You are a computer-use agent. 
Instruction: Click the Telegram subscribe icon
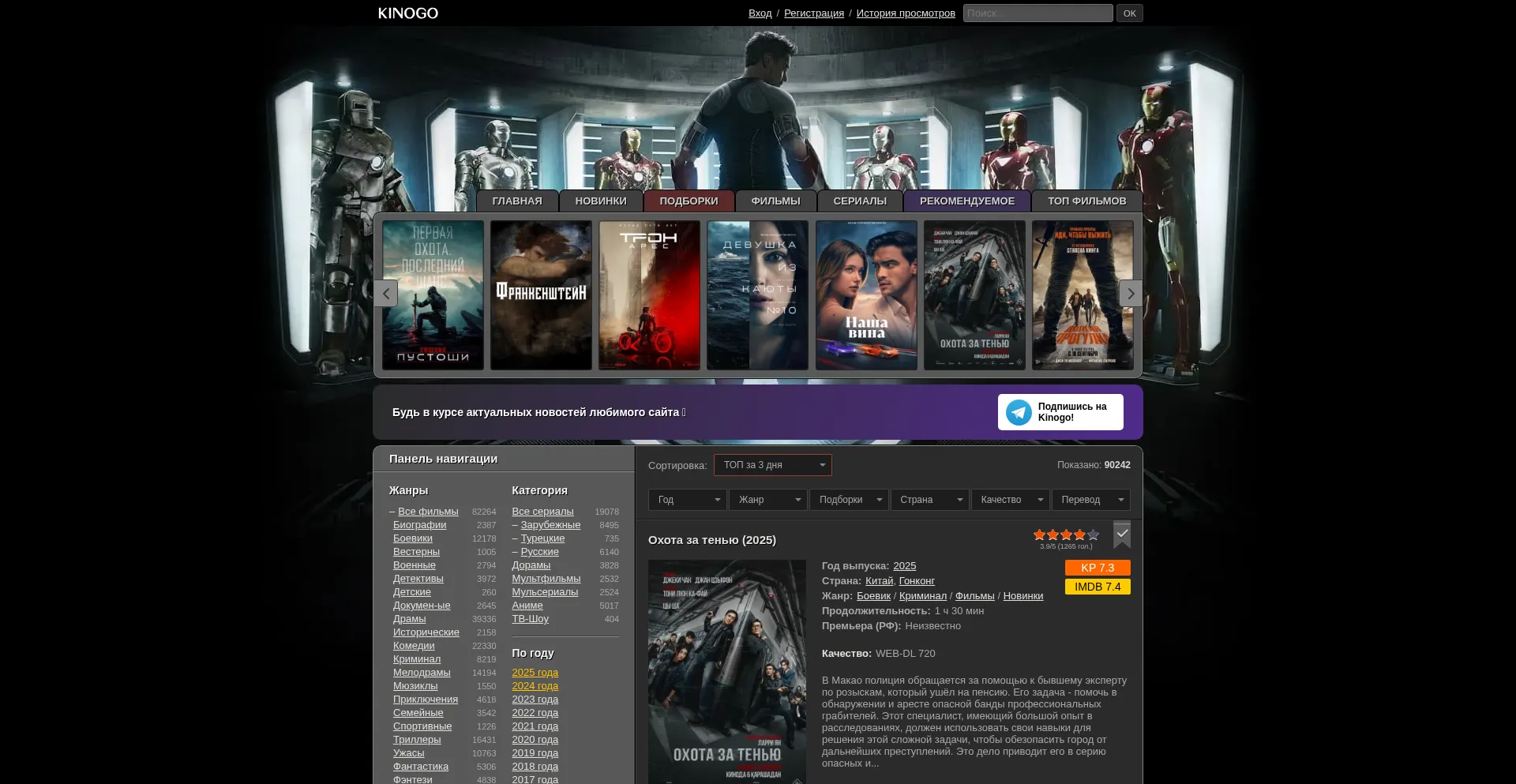(1019, 412)
